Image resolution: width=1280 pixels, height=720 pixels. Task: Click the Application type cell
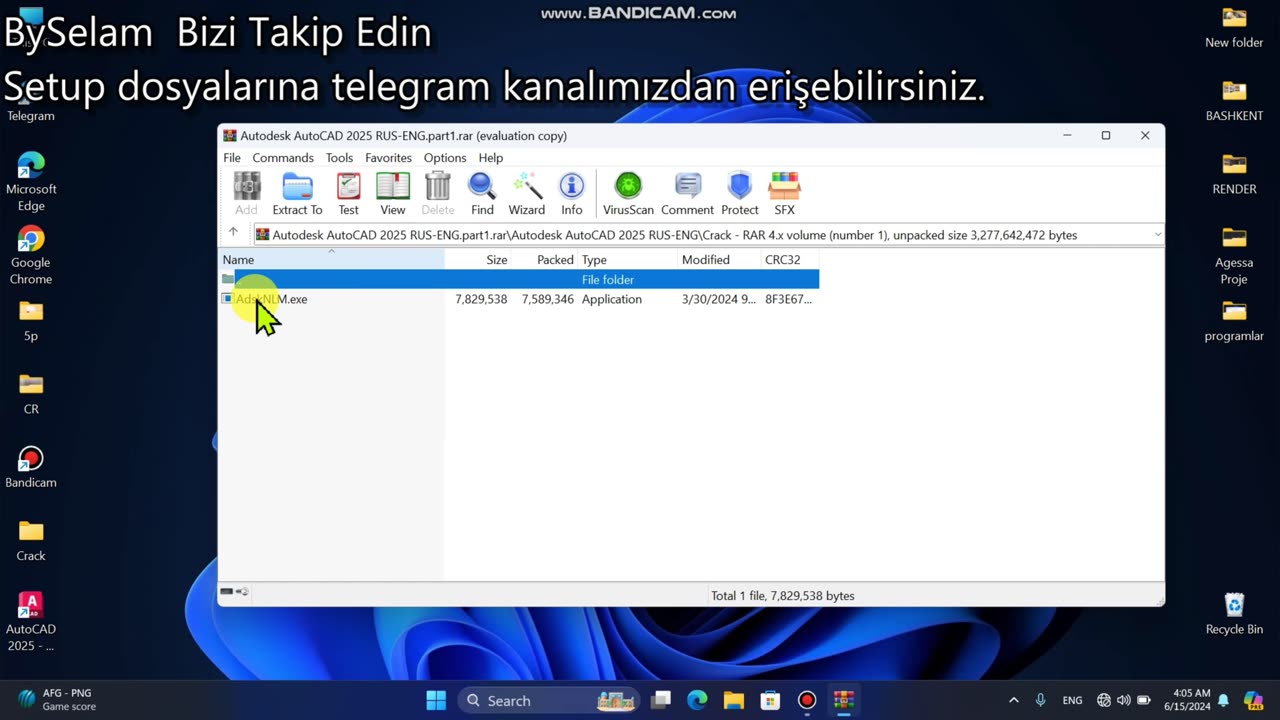tap(612, 299)
